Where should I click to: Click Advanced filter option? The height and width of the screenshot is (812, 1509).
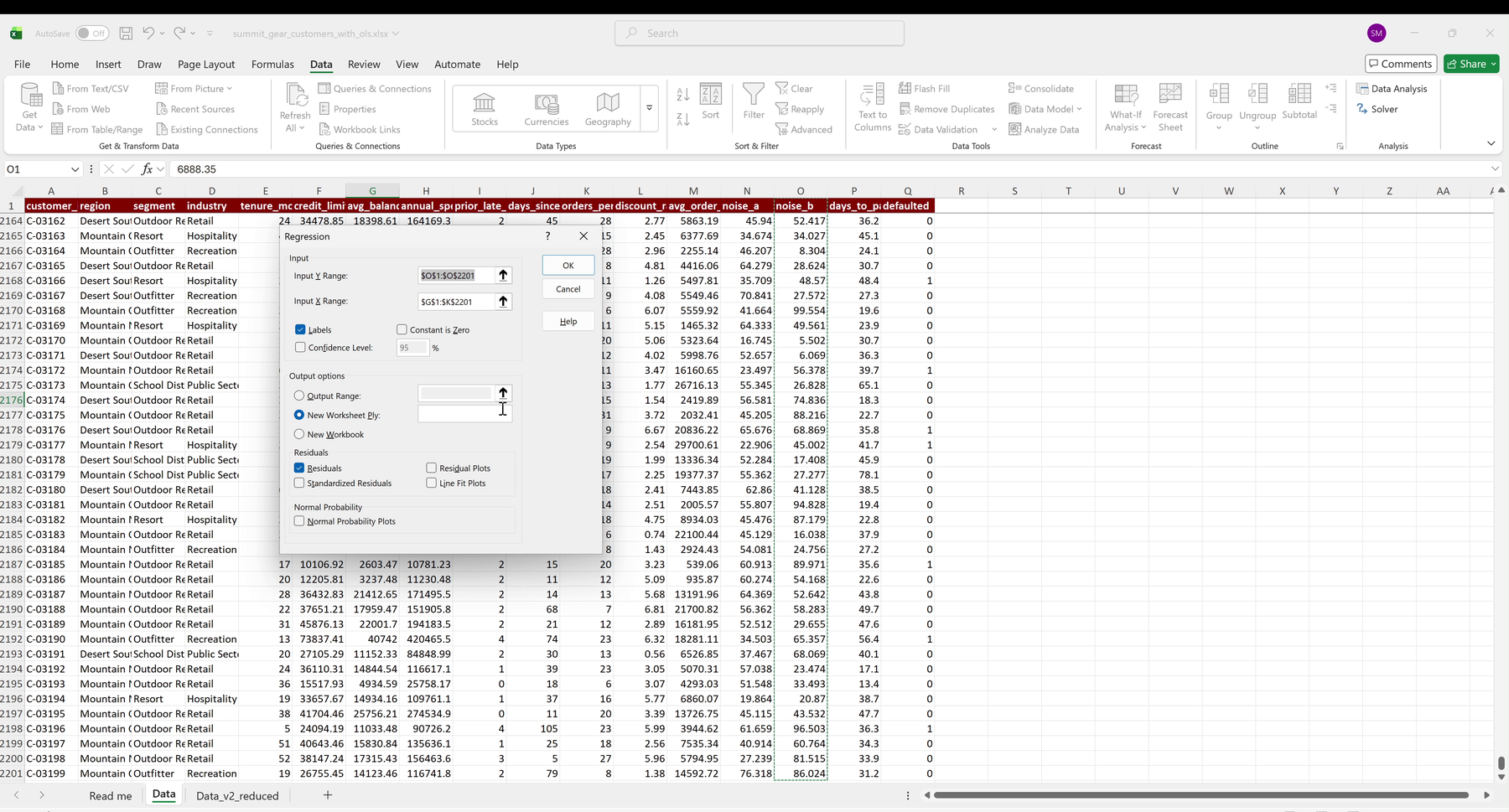804,129
